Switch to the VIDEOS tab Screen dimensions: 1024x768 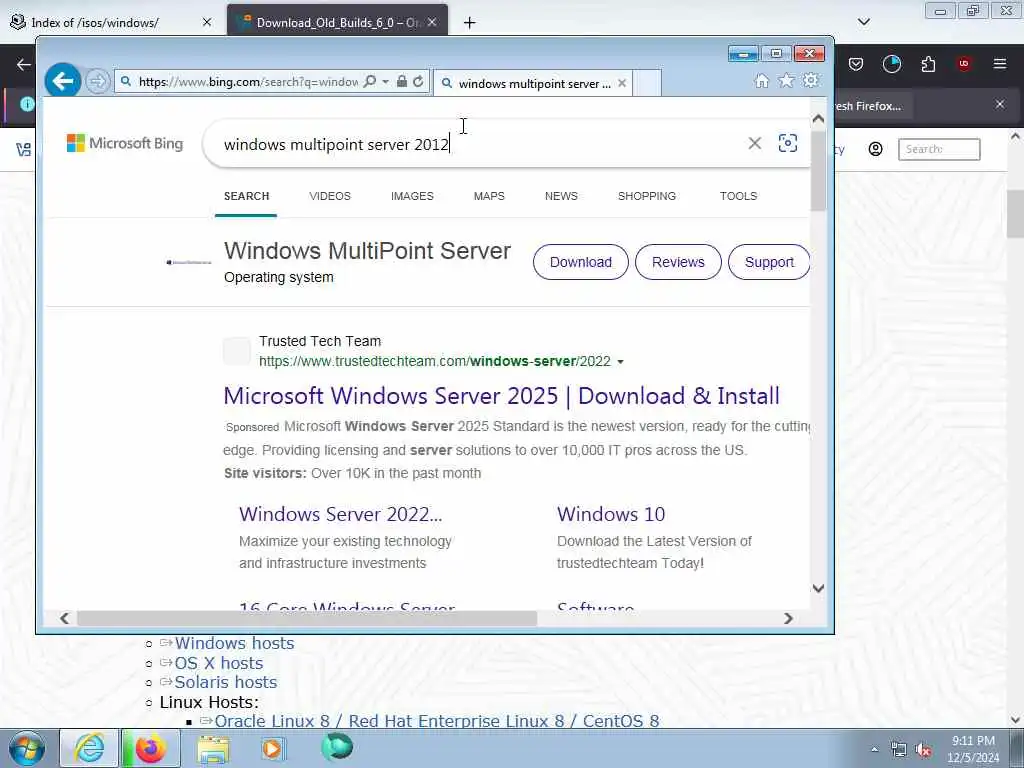pos(330,196)
